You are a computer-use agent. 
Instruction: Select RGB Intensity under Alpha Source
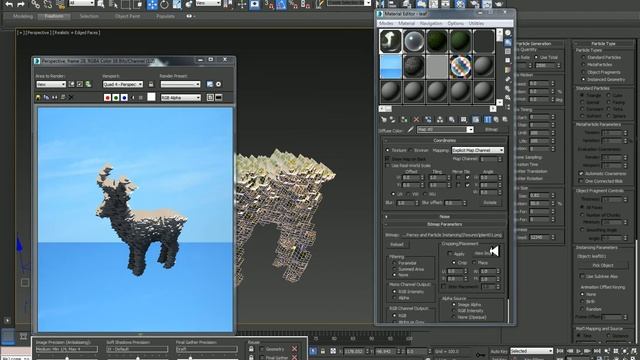click(454, 311)
